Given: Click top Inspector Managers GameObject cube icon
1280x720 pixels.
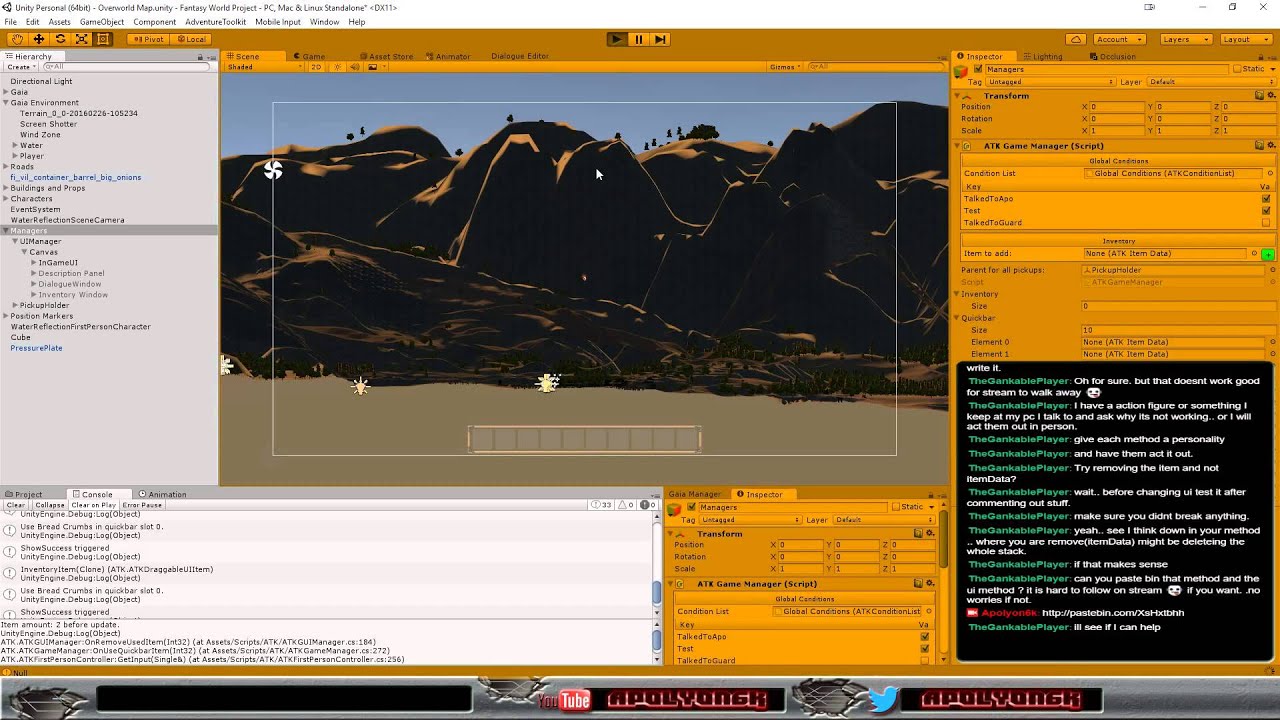Looking at the screenshot, I should (962, 71).
